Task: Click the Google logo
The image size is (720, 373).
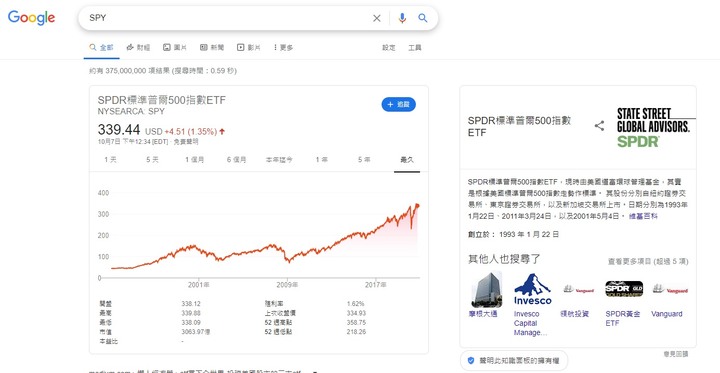Action: coord(31,18)
